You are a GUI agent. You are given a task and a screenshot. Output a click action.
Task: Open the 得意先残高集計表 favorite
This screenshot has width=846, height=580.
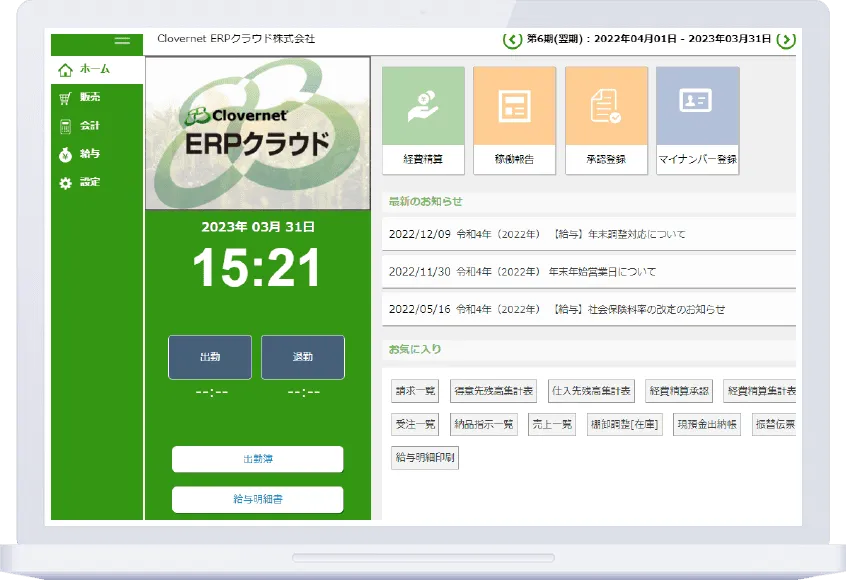pyautogui.click(x=493, y=391)
